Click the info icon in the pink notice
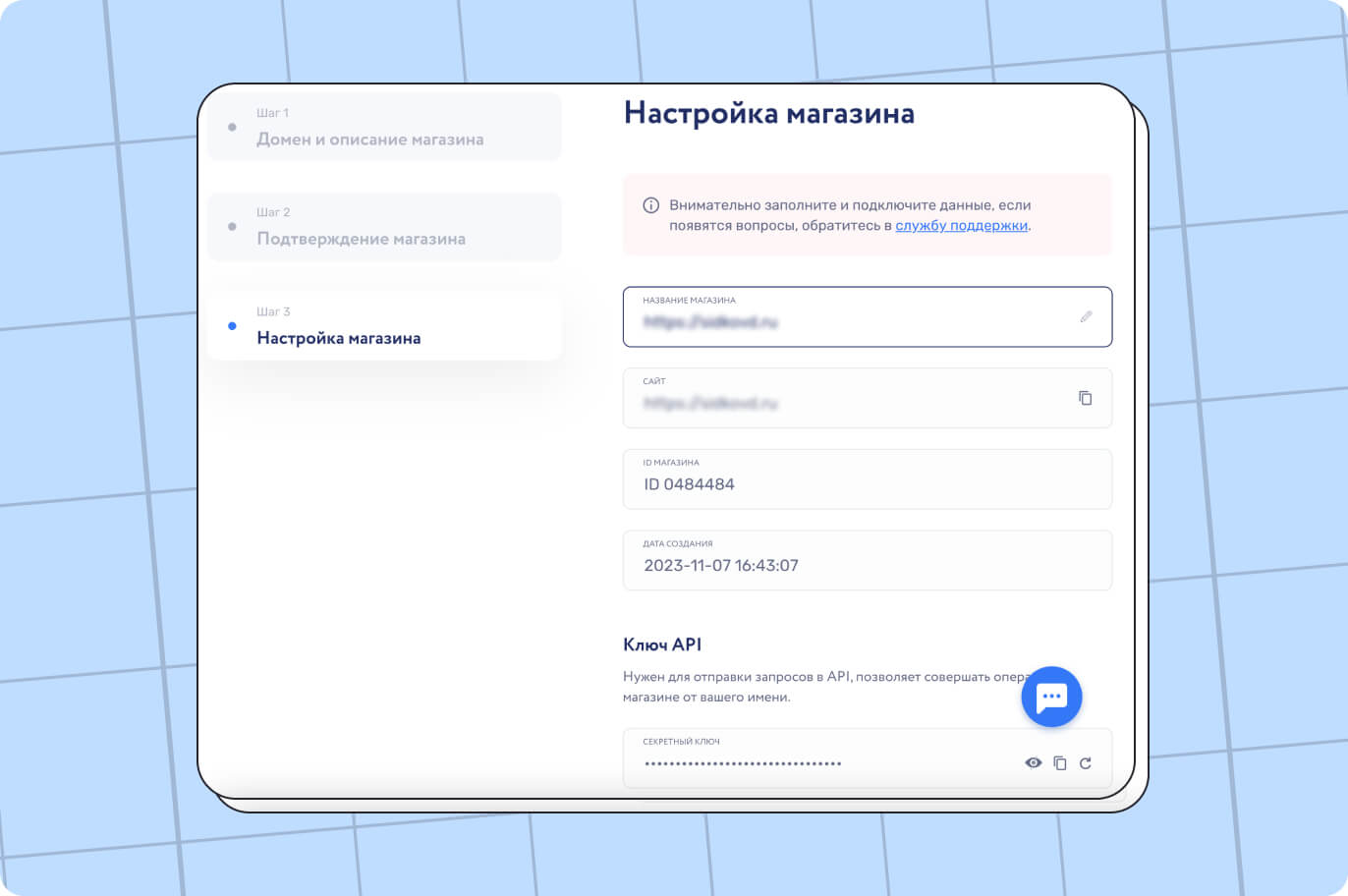The width and height of the screenshot is (1348, 896). click(650, 205)
